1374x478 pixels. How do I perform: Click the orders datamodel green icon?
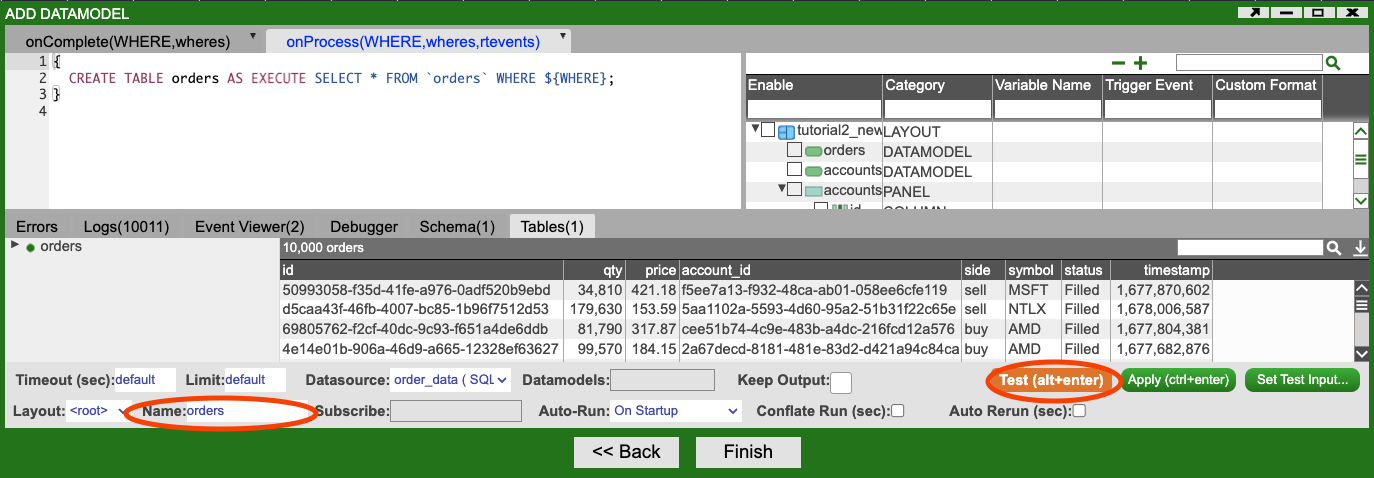(x=813, y=151)
